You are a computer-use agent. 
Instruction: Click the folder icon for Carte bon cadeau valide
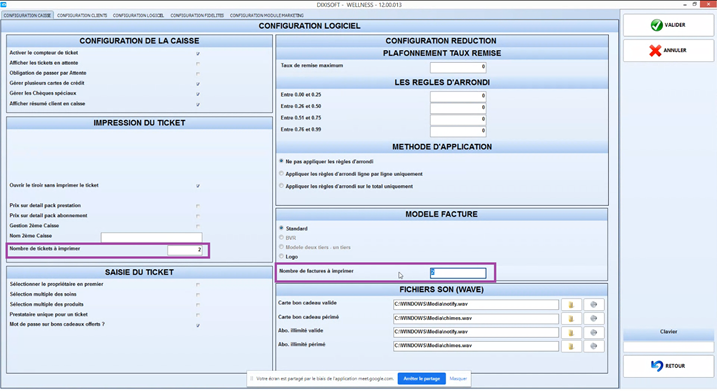[571, 305]
